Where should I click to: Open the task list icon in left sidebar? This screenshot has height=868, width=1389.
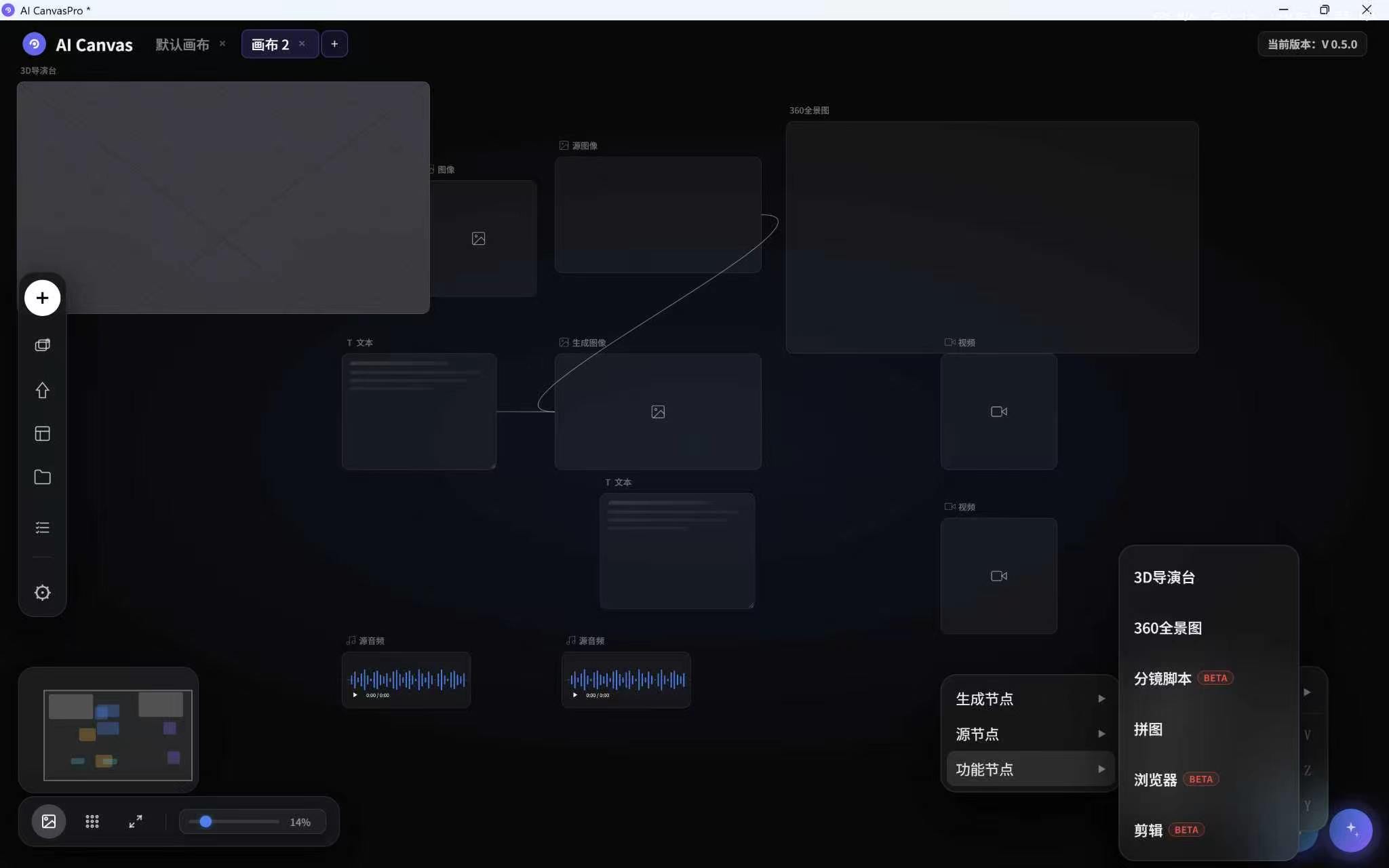pos(42,527)
